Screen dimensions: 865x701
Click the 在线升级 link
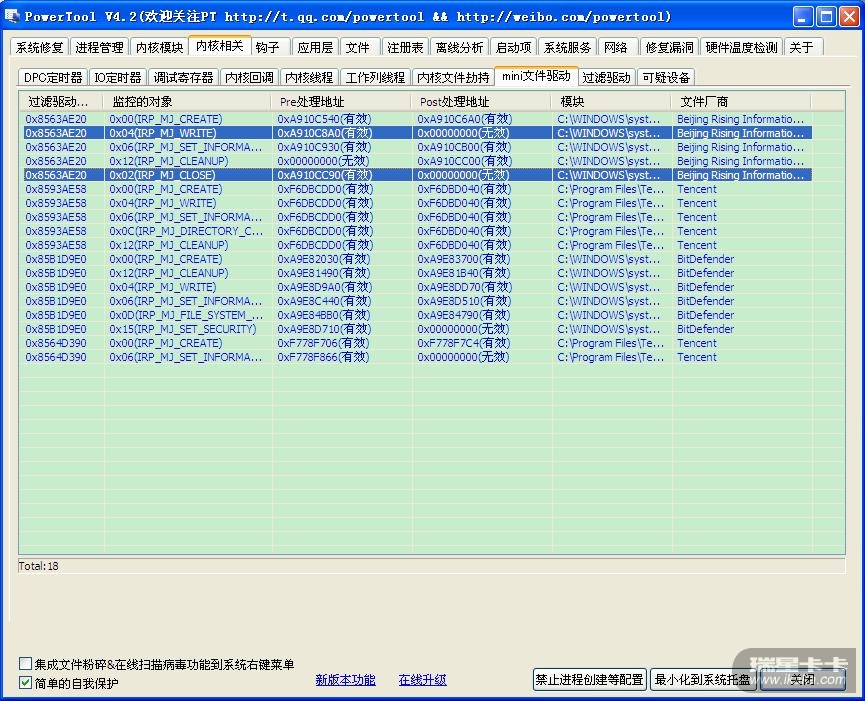(422, 680)
